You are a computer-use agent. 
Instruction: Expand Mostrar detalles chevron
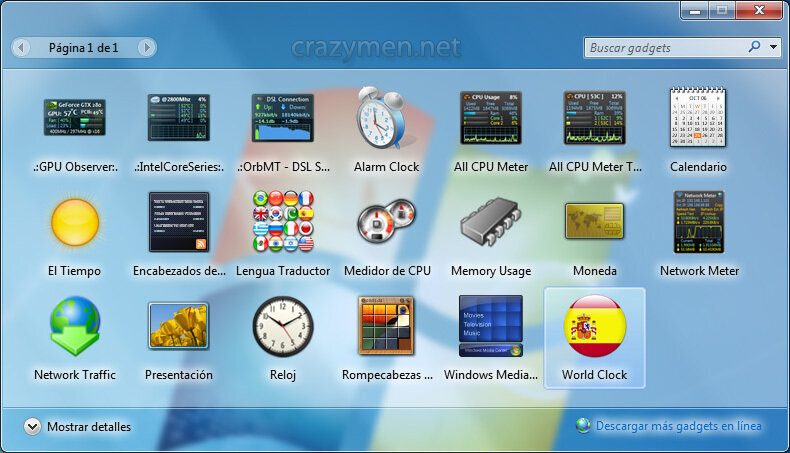click(x=32, y=427)
